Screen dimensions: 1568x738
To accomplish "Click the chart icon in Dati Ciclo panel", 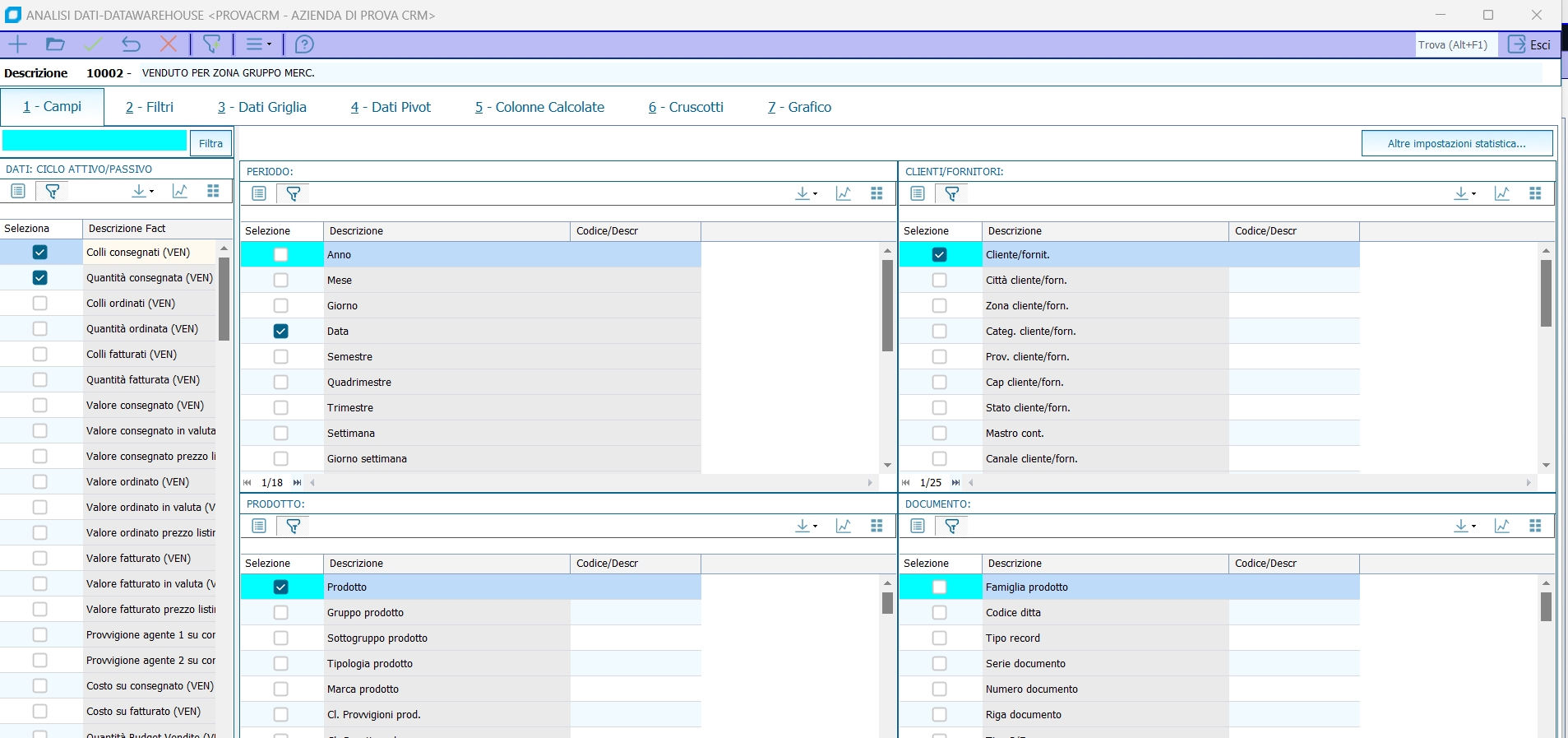I will coord(180,191).
